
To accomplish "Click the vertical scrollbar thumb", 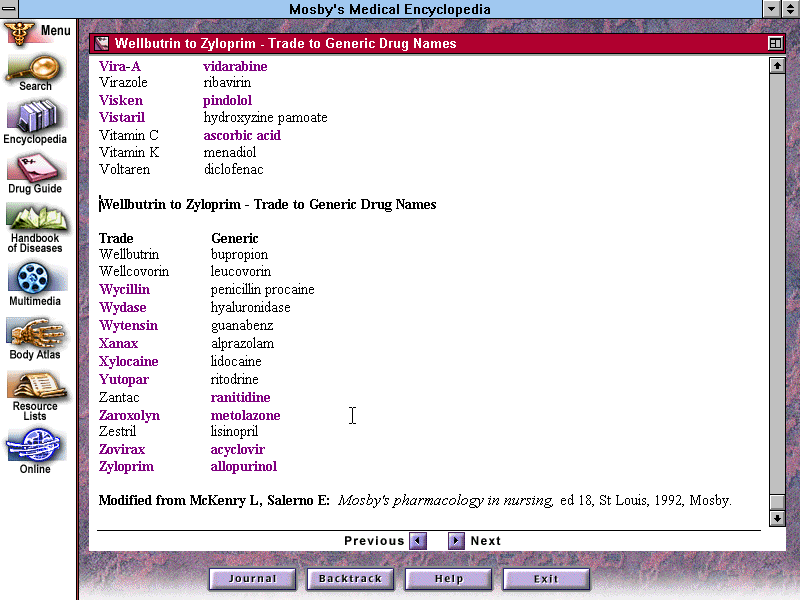I will click(x=777, y=502).
